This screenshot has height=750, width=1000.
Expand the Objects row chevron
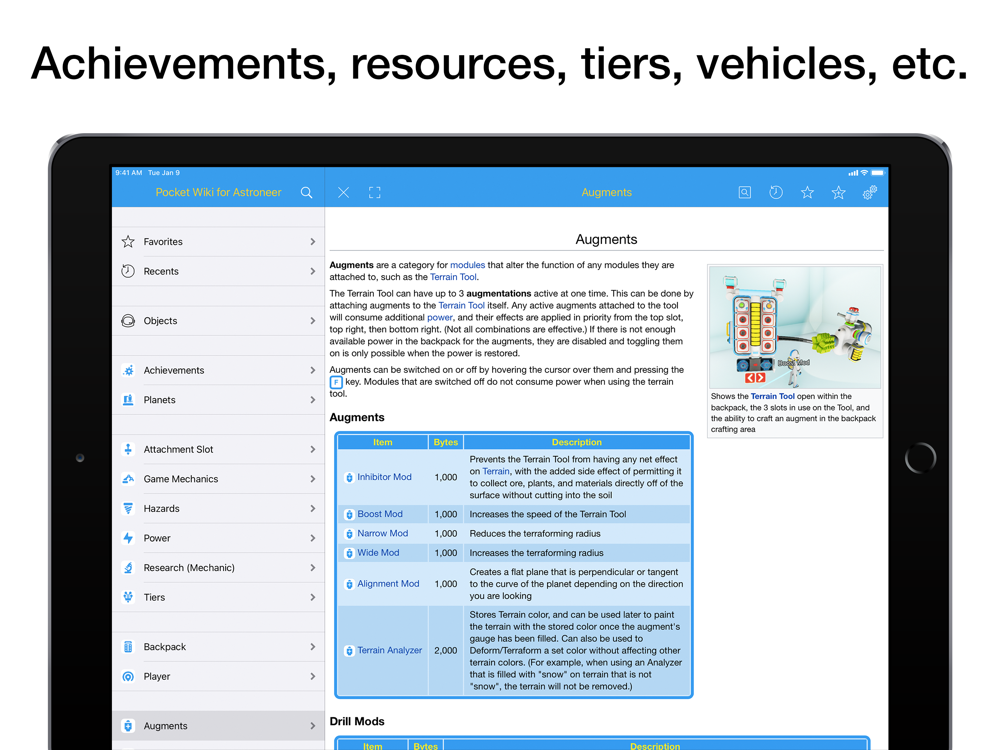tap(312, 321)
